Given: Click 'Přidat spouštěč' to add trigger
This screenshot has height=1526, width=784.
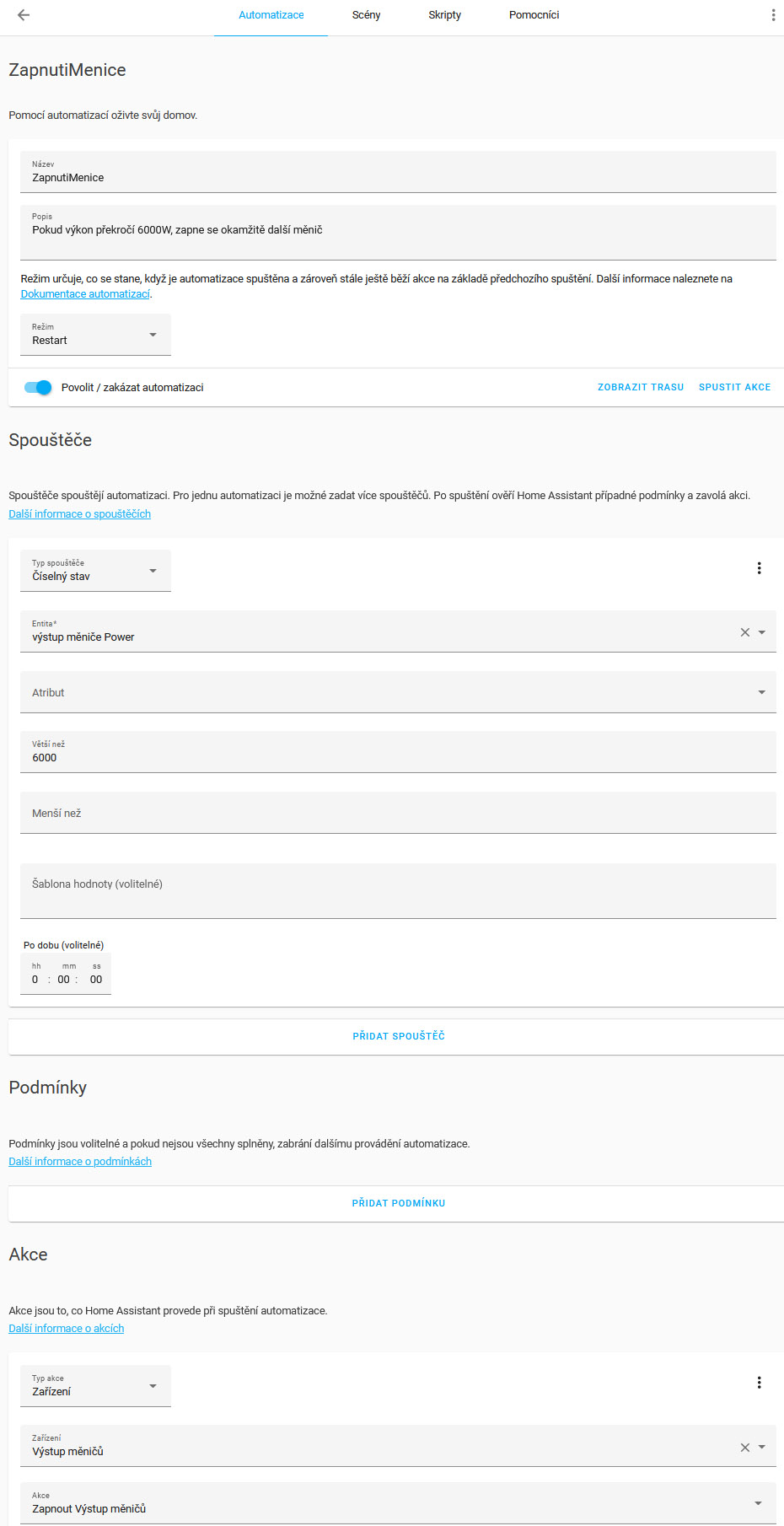Looking at the screenshot, I should click(x=399, y=1036).
